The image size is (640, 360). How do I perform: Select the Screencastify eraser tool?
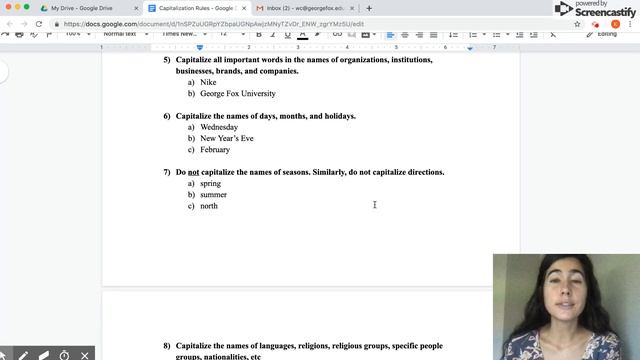click(x=44, y=355)
